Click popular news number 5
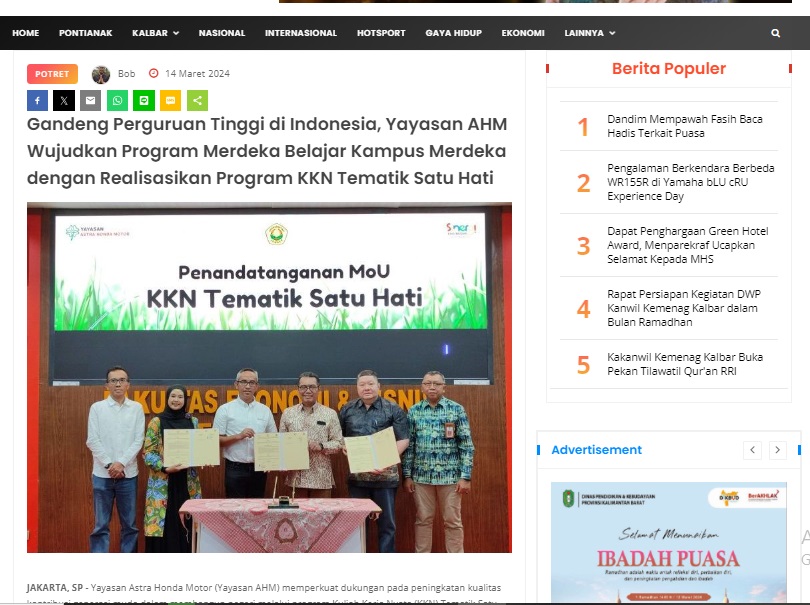Screen dimensions: 810x605 click(583, 365)
